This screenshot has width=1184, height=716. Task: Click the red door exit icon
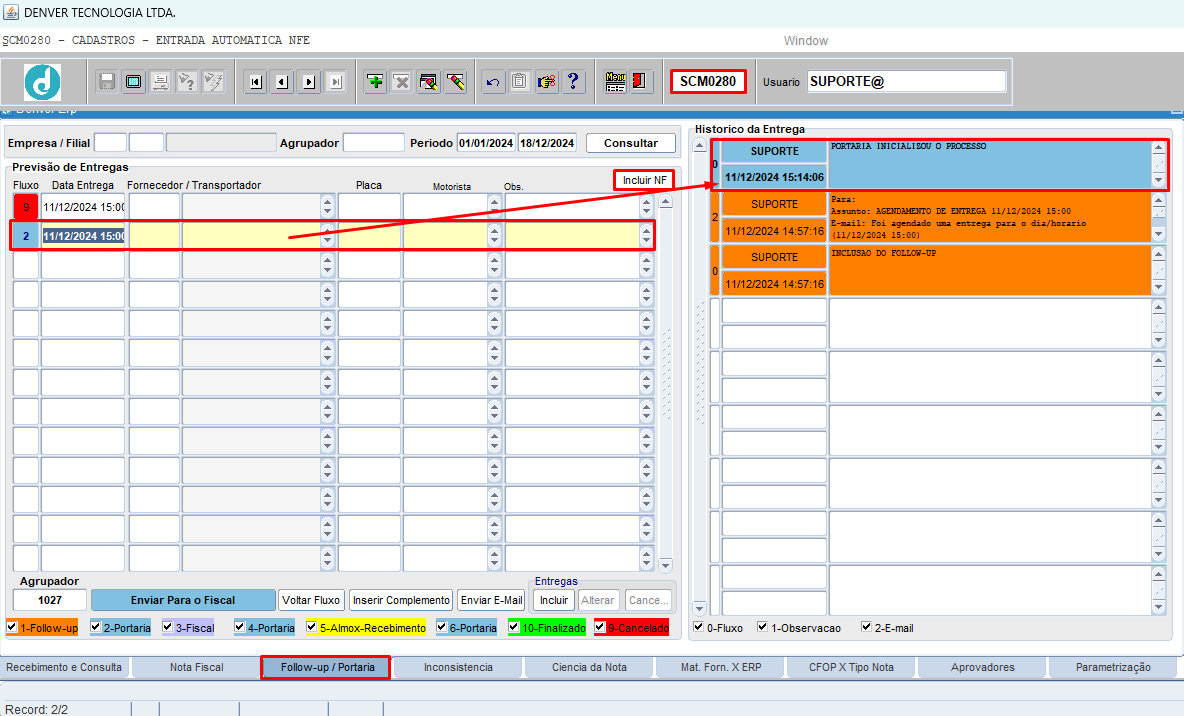[640, 82]
